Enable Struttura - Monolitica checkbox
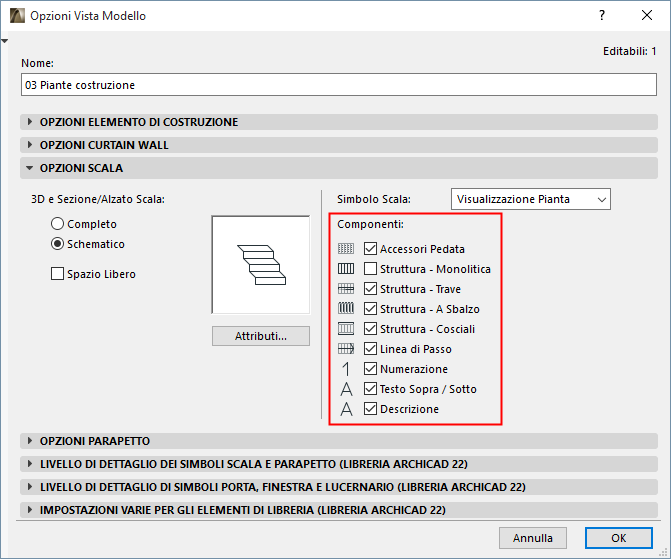Viewport: 671px width, 559px height. click(370, 269)
